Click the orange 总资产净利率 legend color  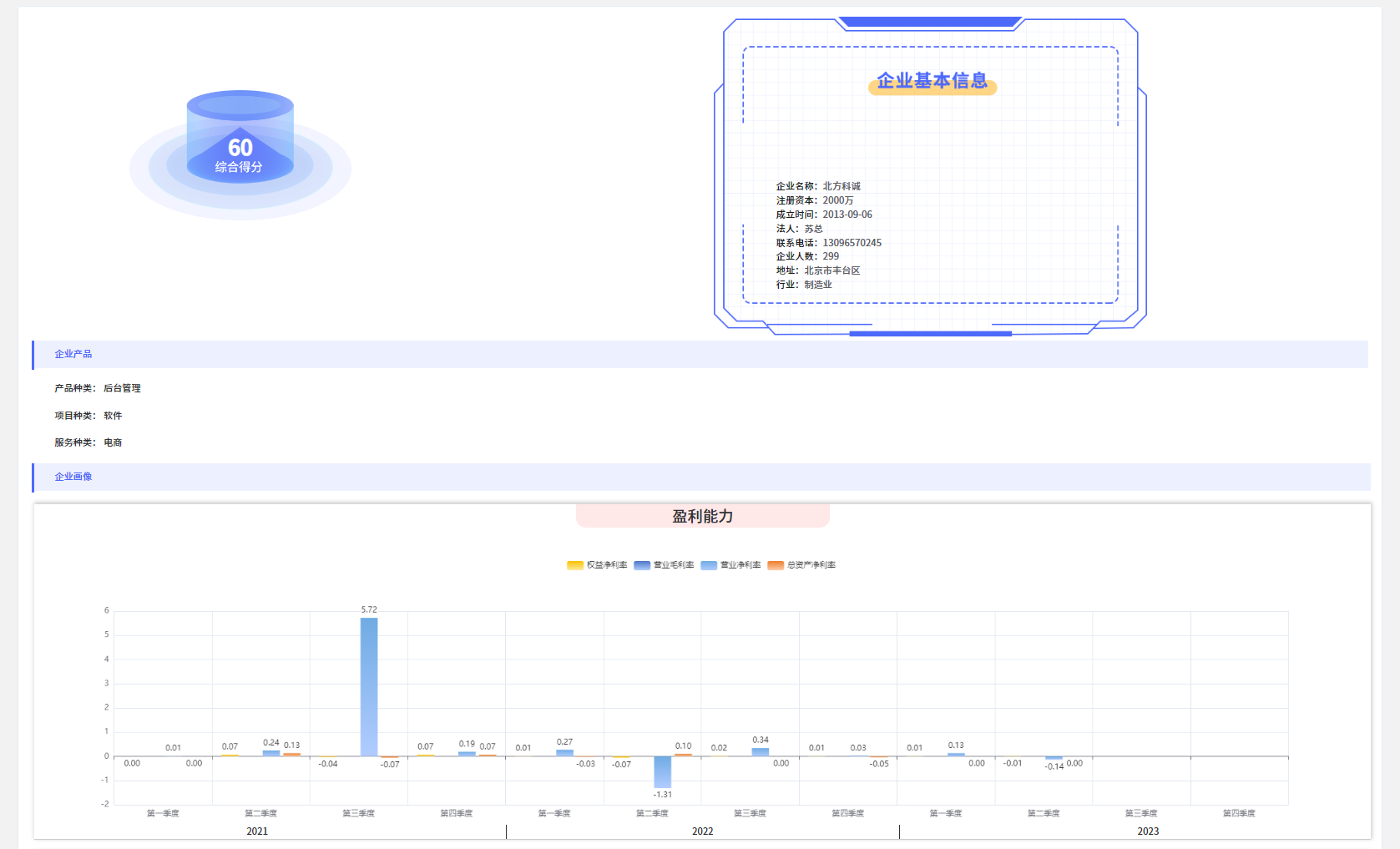776,565
